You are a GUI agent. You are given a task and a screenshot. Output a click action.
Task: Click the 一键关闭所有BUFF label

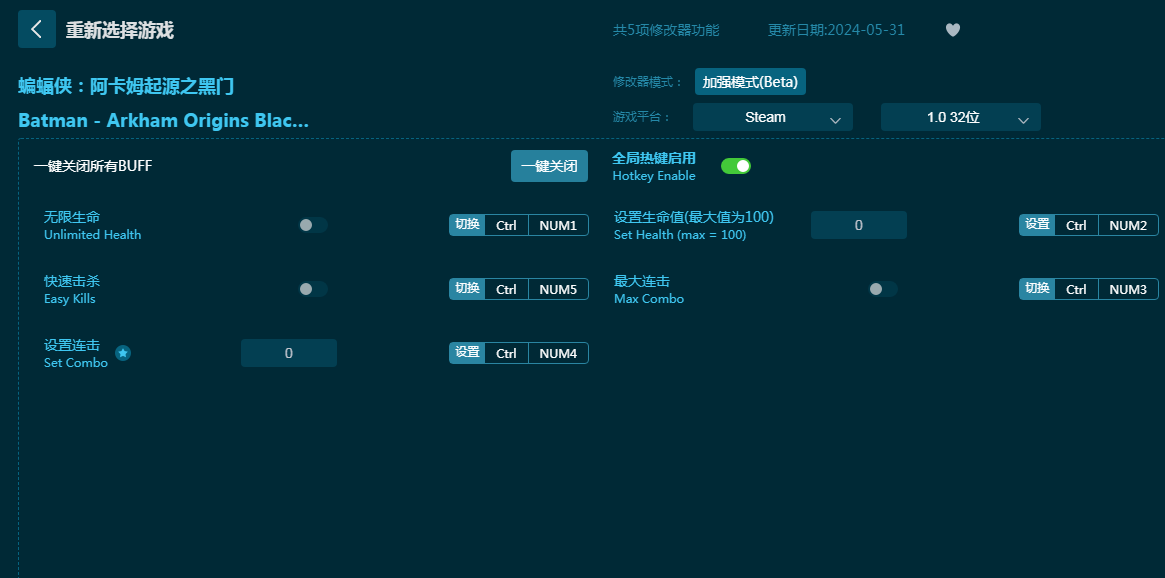93,166
